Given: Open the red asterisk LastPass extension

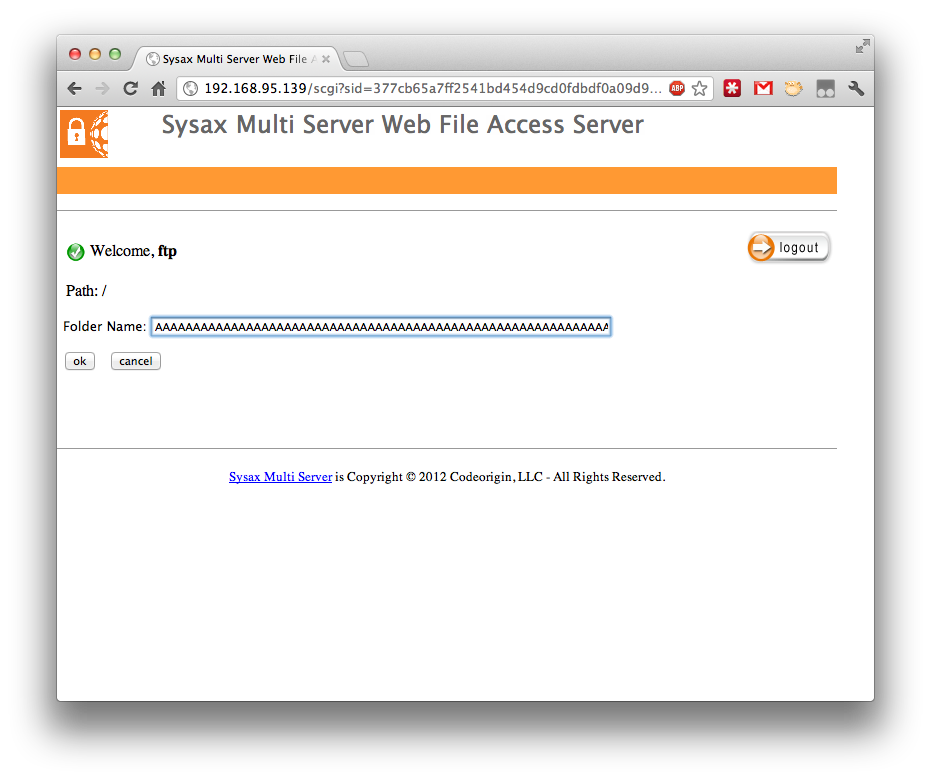Looking at the screenshot, I should click(x=733, y=89).
